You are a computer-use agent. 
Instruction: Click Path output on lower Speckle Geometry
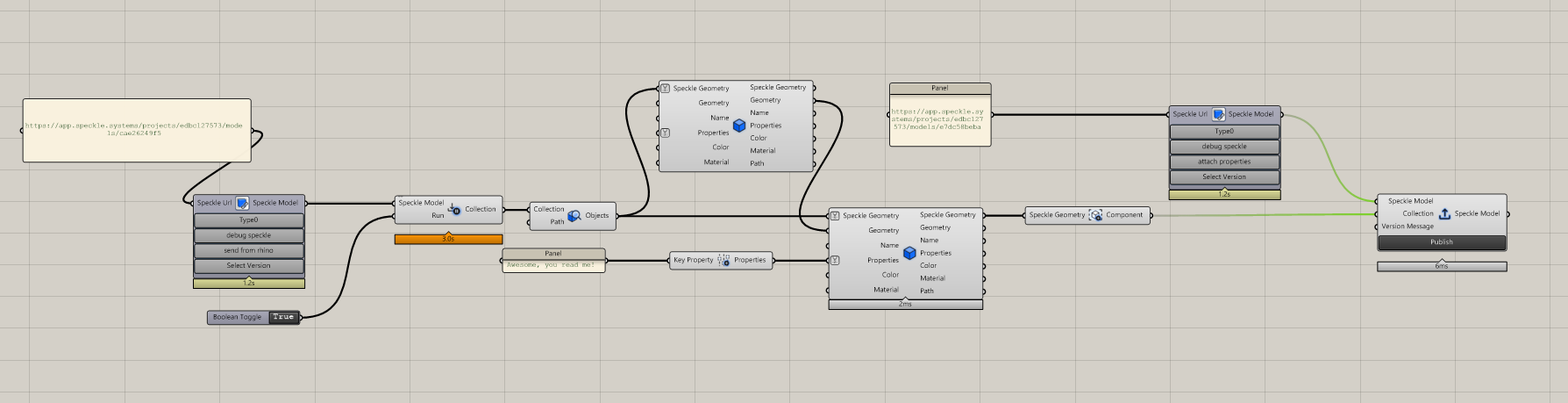coord(927,291)
